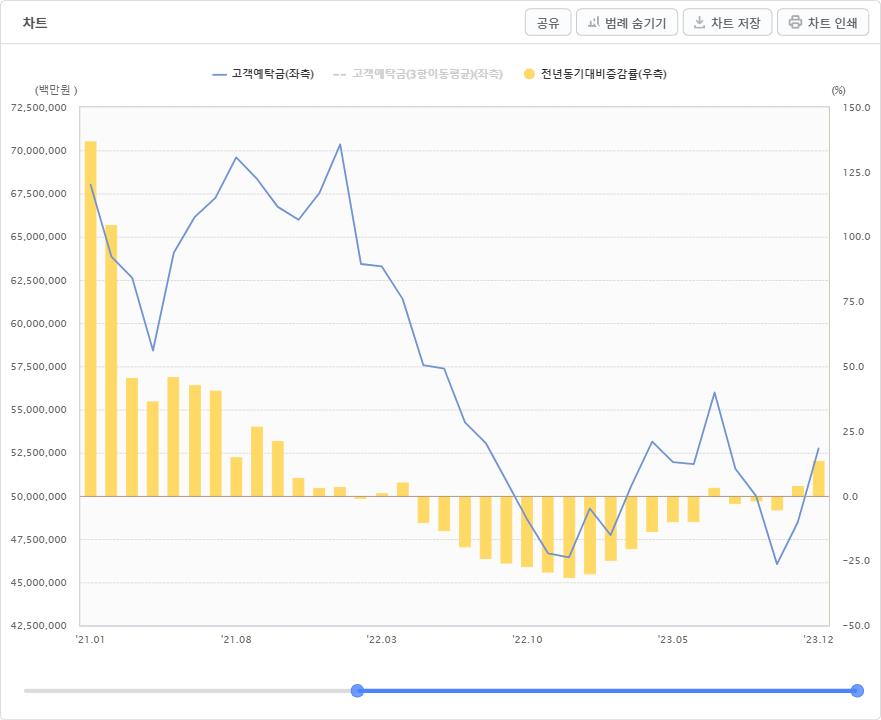Click the 차트 저장 download icon
The image size is (881, 720).
(x=699, y=22)
